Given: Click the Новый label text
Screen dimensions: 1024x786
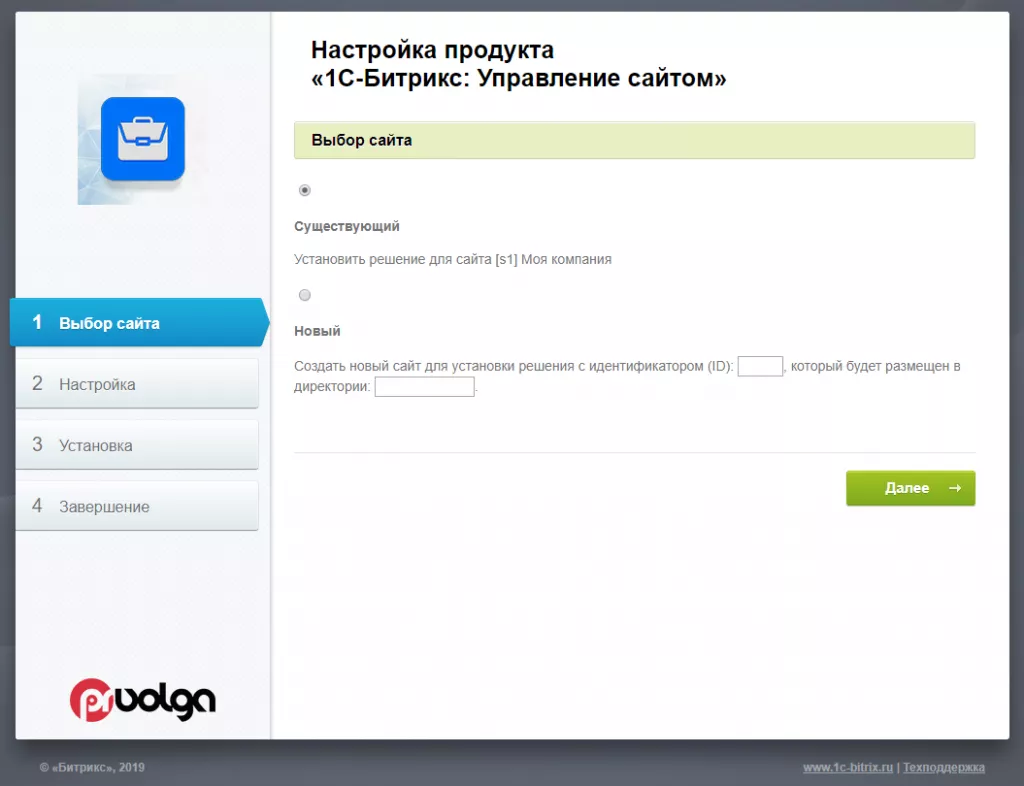Looking at the screenshot, I should click(317, 331).
